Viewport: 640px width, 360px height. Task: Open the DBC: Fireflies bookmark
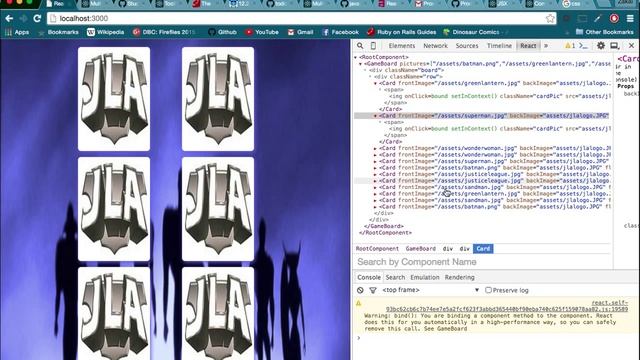[x=164, y=32]
